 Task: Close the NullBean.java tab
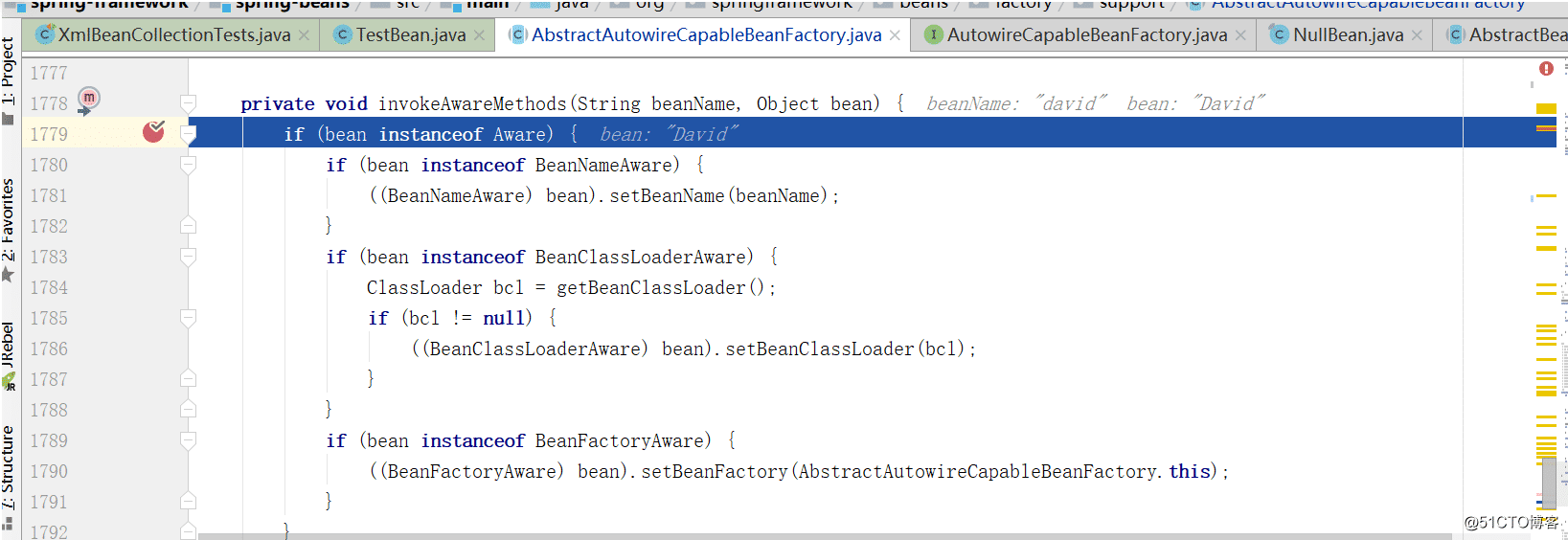click(1417, 35)
